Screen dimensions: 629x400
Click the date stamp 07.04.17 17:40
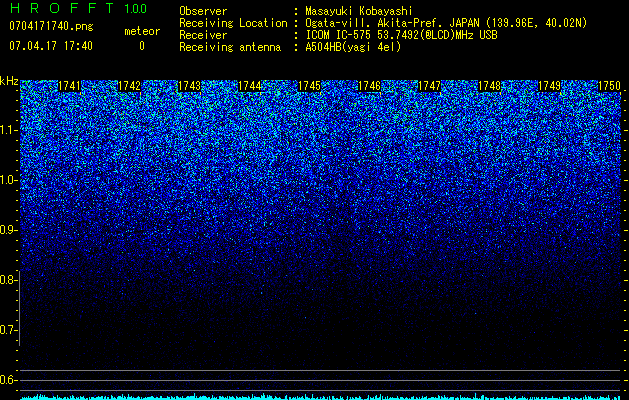coord(51,46)
